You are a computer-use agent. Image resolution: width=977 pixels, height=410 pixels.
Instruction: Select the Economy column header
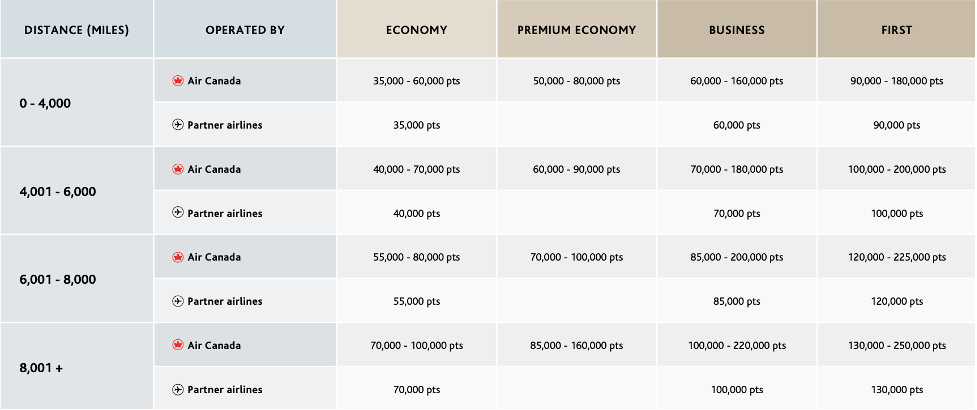click(416, 30)
